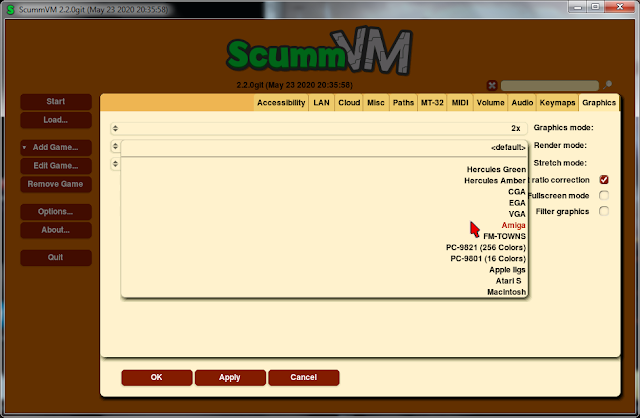The height and width of the screenshot is (418, 640).
Task: Click the Quit button
Action: tap(56, 258)
